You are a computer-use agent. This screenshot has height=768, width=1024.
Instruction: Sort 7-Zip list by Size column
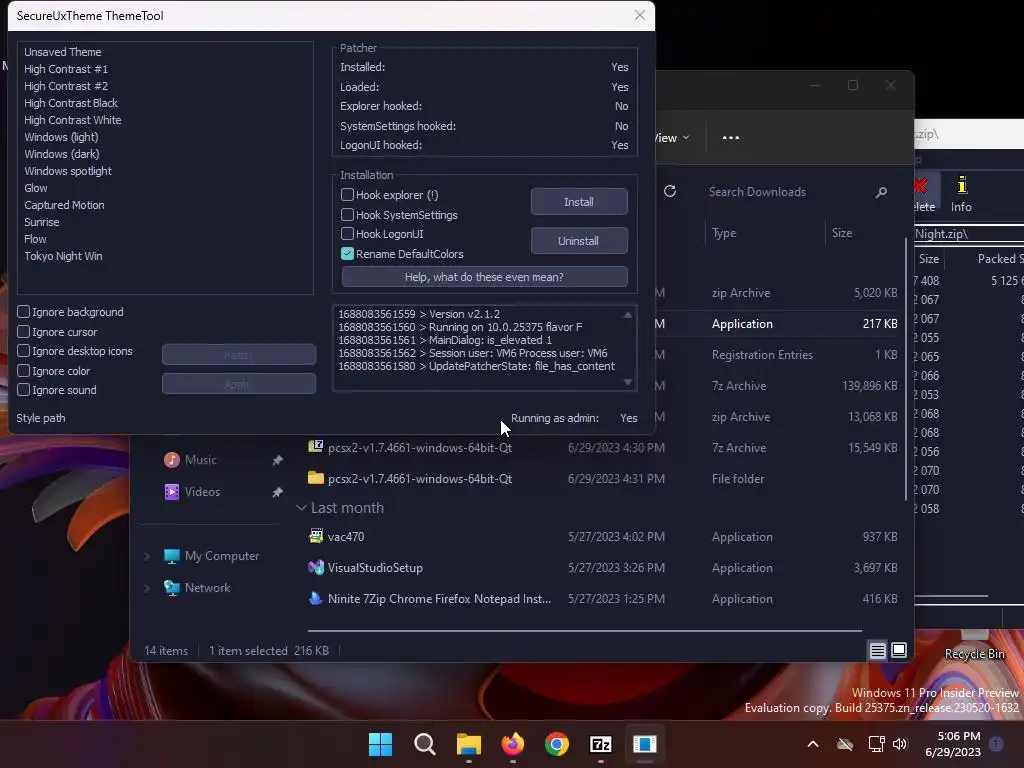(x=929, y=259)
